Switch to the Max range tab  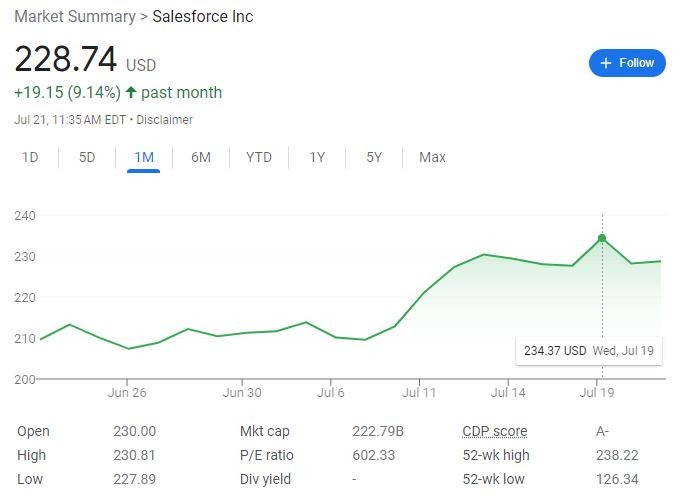[432, 157]
